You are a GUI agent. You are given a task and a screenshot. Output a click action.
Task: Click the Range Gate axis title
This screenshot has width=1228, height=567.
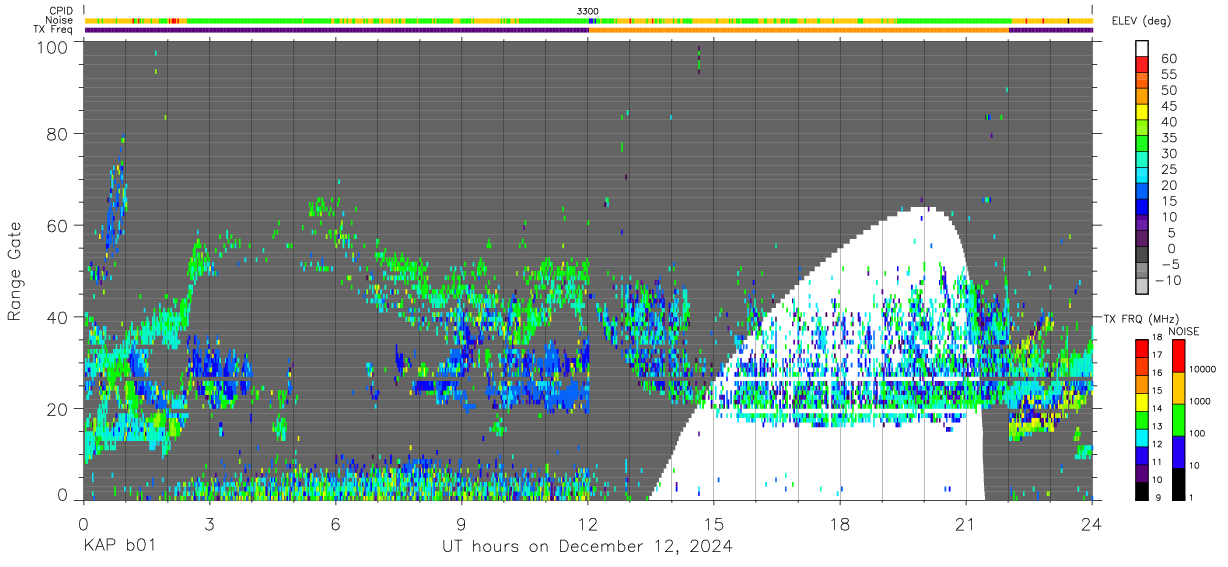[x=15, y=270]
